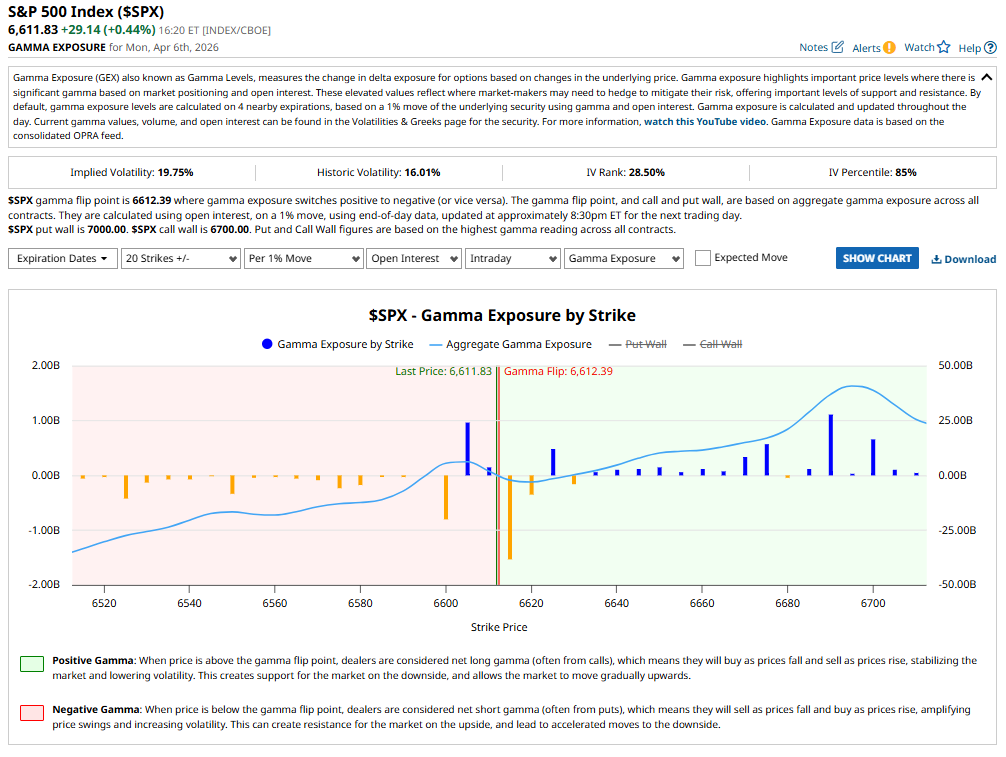Open the Expiration Dates dropdown

coord(61,258)
